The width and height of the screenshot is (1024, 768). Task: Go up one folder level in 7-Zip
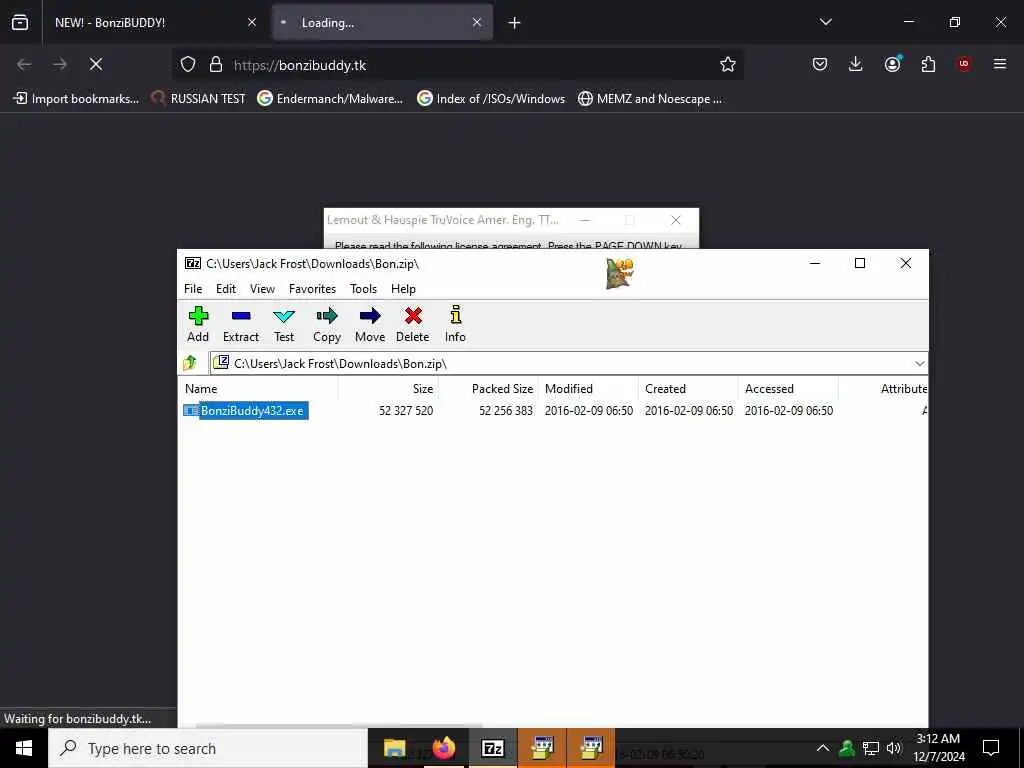point(190,362)
